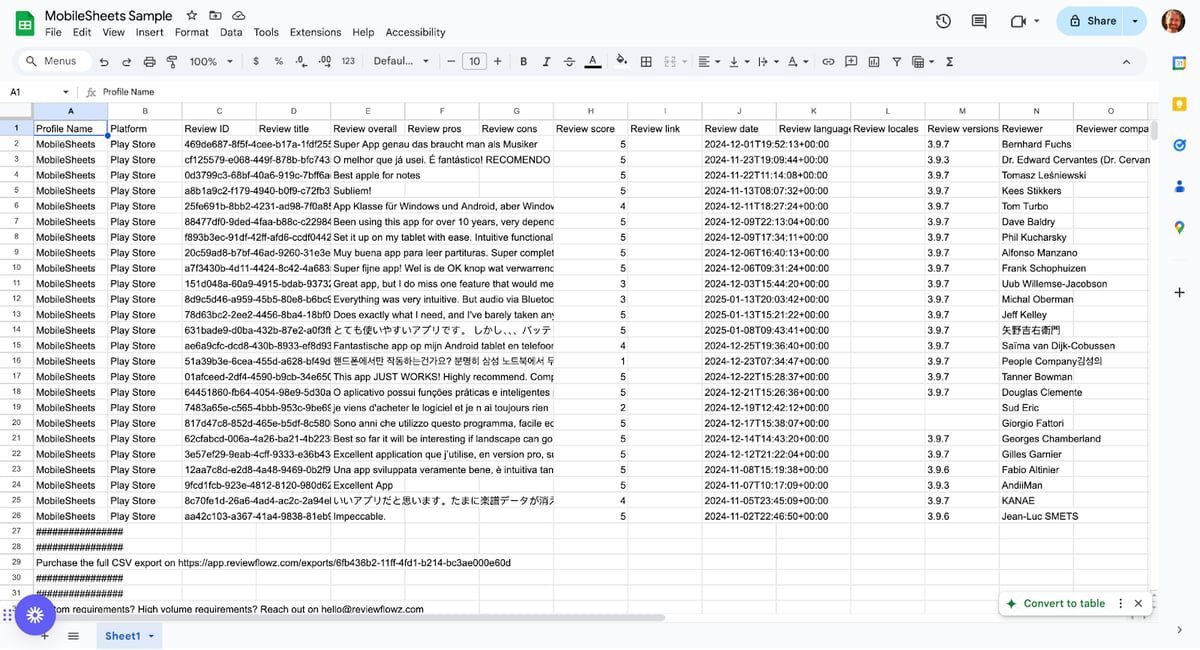Screen dimensions: 1200x650
Task: Open horizontal align dropdown
Action: tap(708, 61)
